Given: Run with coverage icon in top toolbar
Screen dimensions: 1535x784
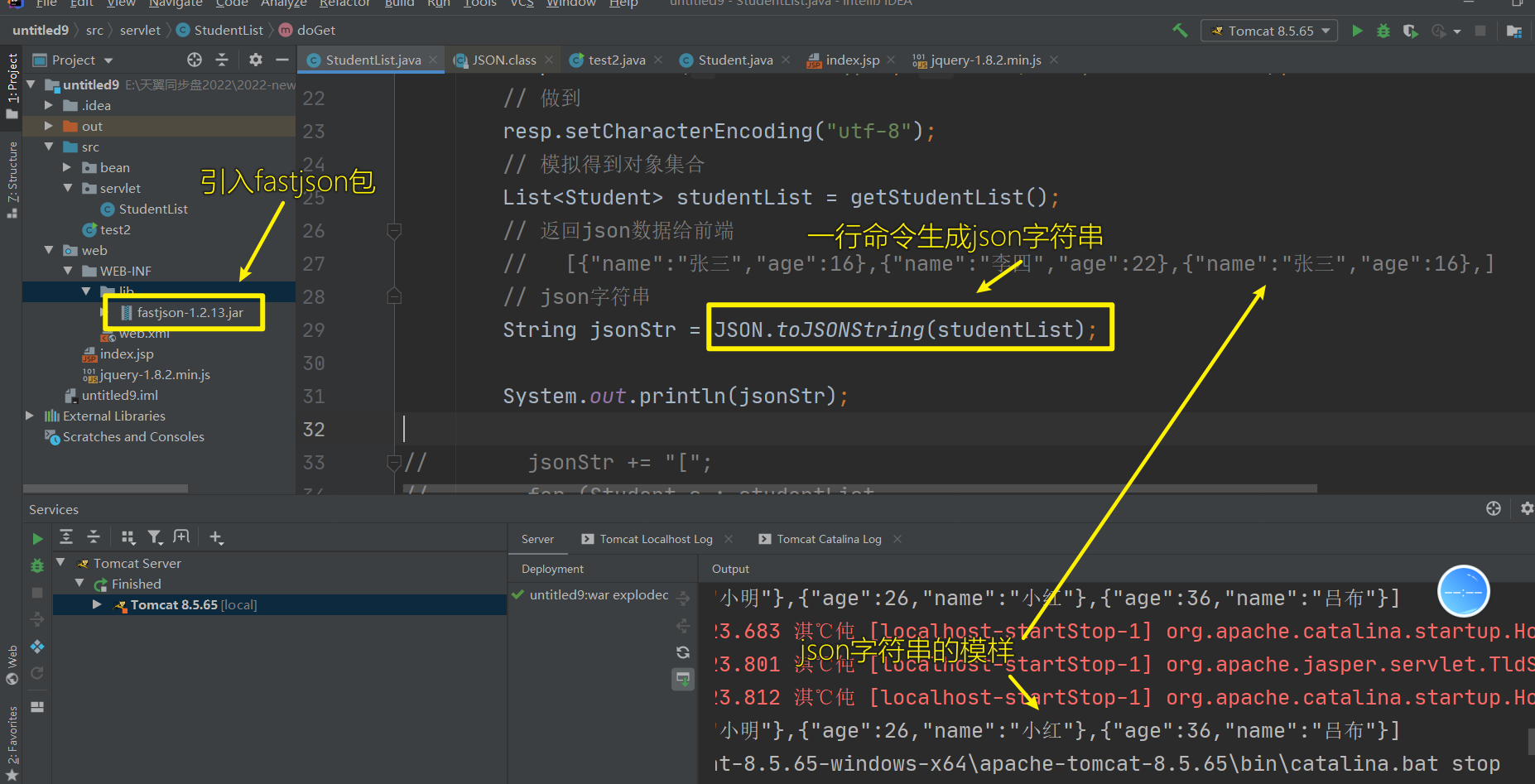Looking at the screenshot, I should (1411, 31).
